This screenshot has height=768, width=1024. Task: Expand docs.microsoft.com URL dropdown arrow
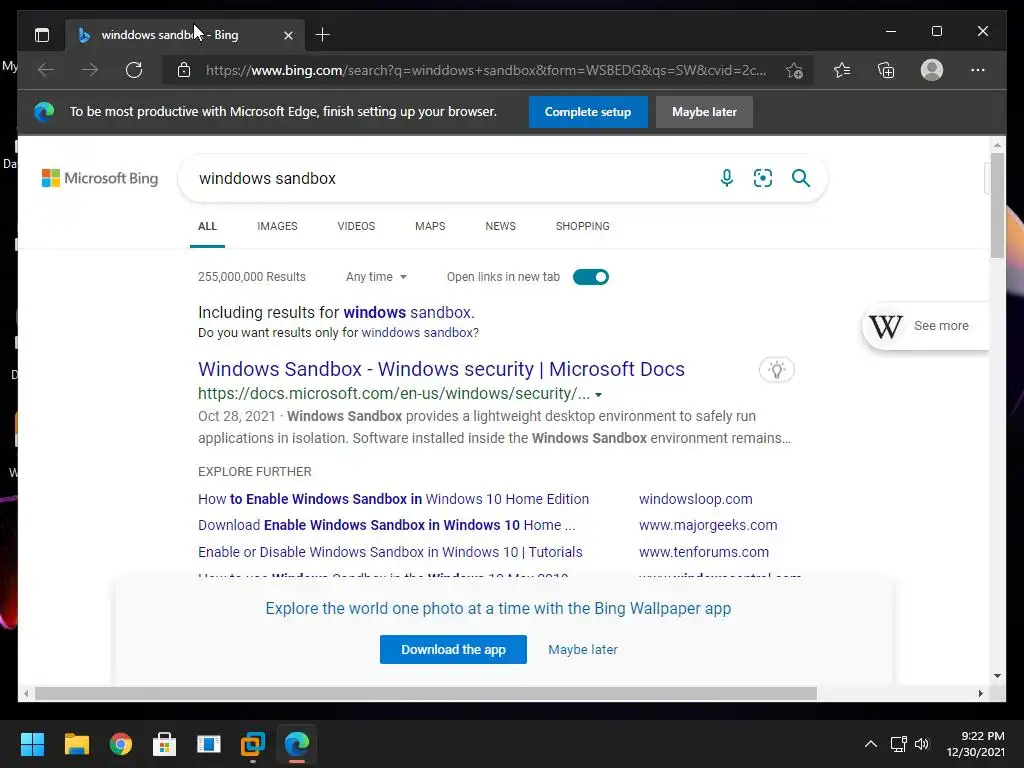[x=598, y=394]
